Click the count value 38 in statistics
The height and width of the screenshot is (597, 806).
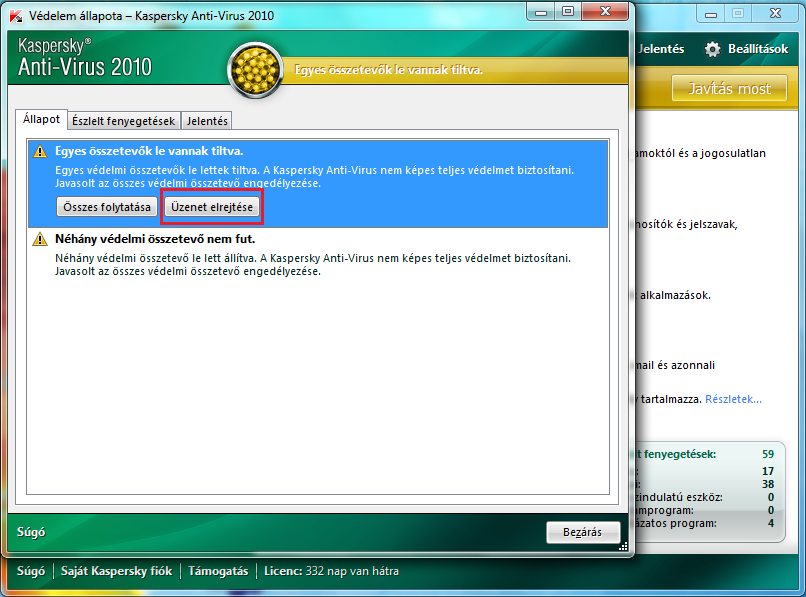pos(768,484)
